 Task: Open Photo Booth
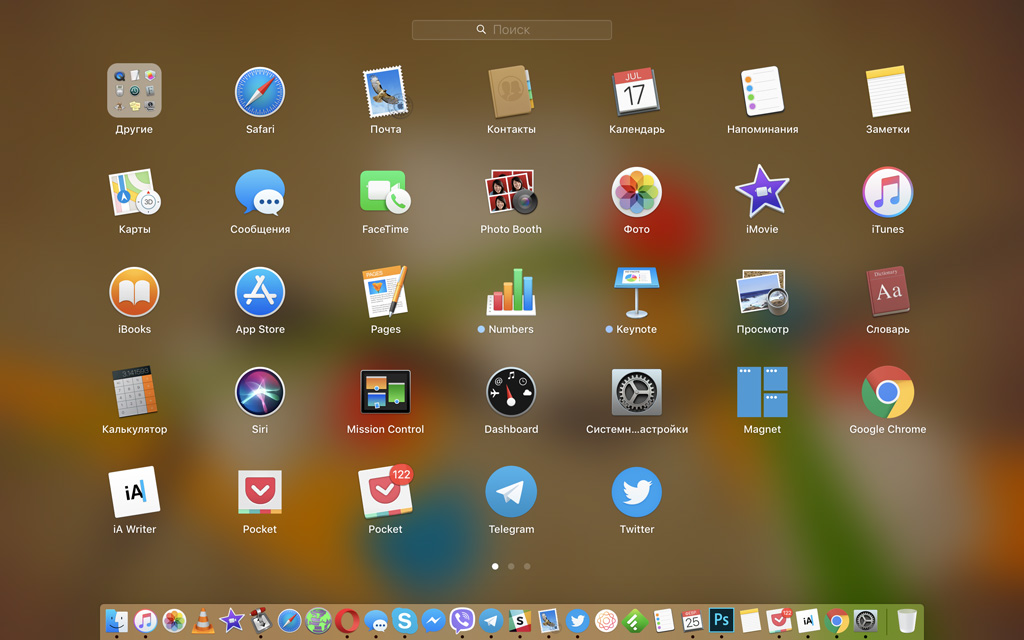pyautogui.click(x=511, y=192)
